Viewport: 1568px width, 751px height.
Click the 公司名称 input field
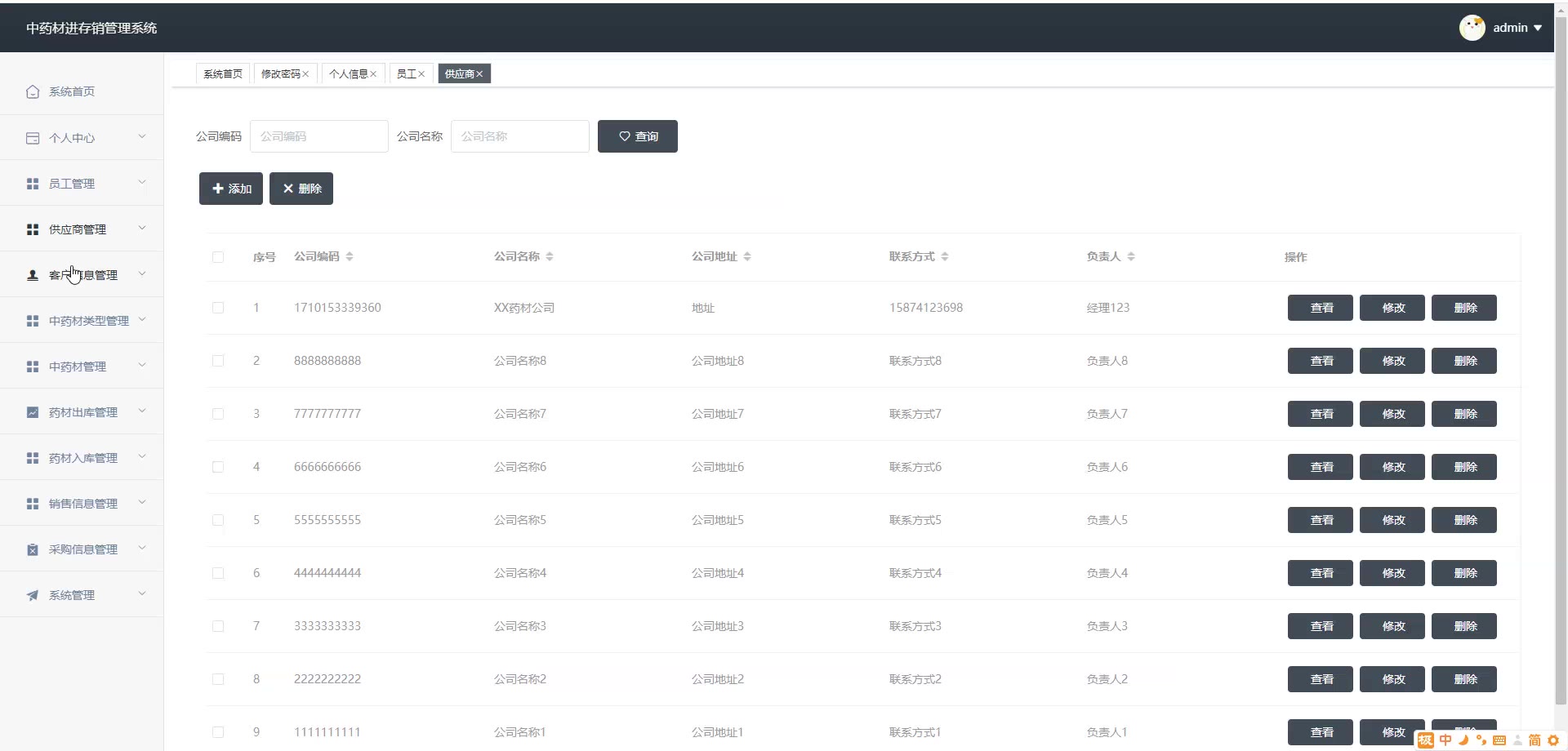click(520, 136)
